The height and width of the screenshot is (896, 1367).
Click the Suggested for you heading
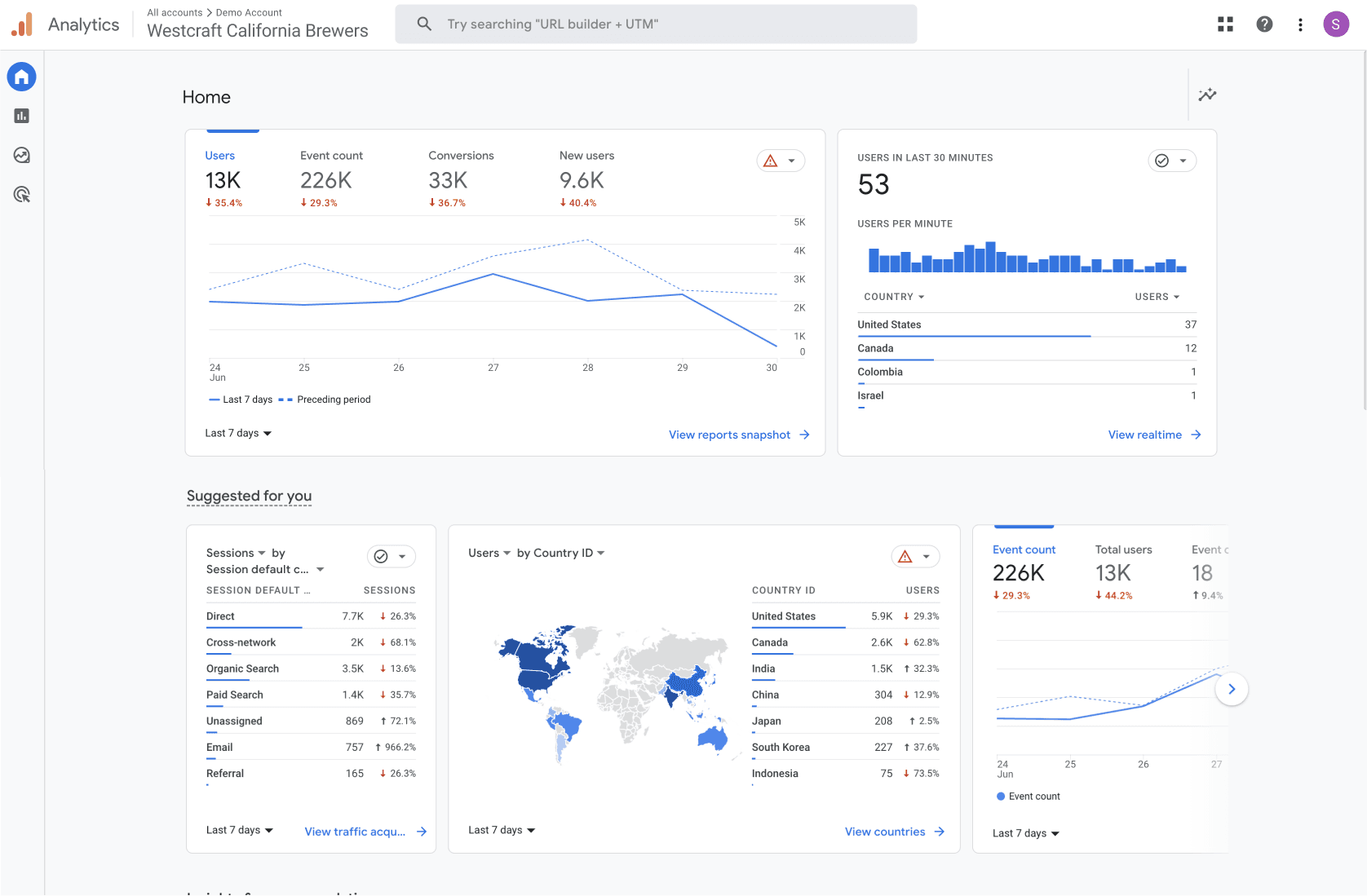pos(249,496)
